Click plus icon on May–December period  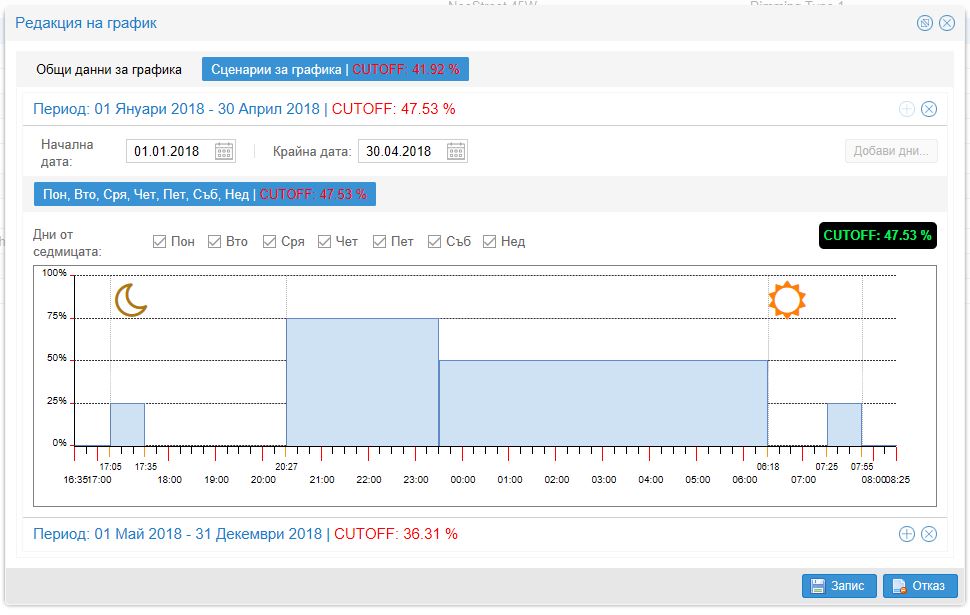(907, 534)
